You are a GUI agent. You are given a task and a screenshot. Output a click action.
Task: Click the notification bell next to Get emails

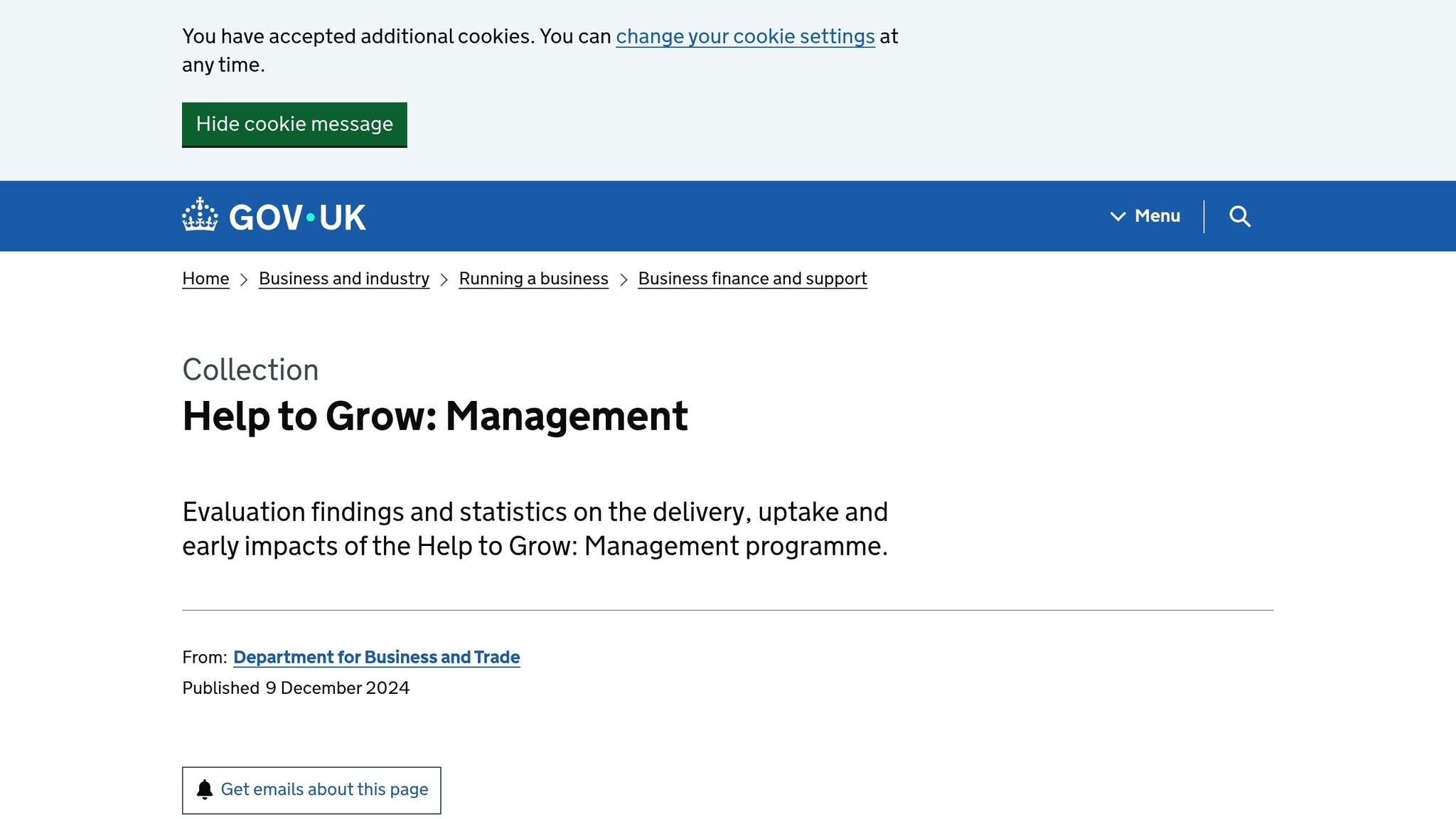pos(205,789)
